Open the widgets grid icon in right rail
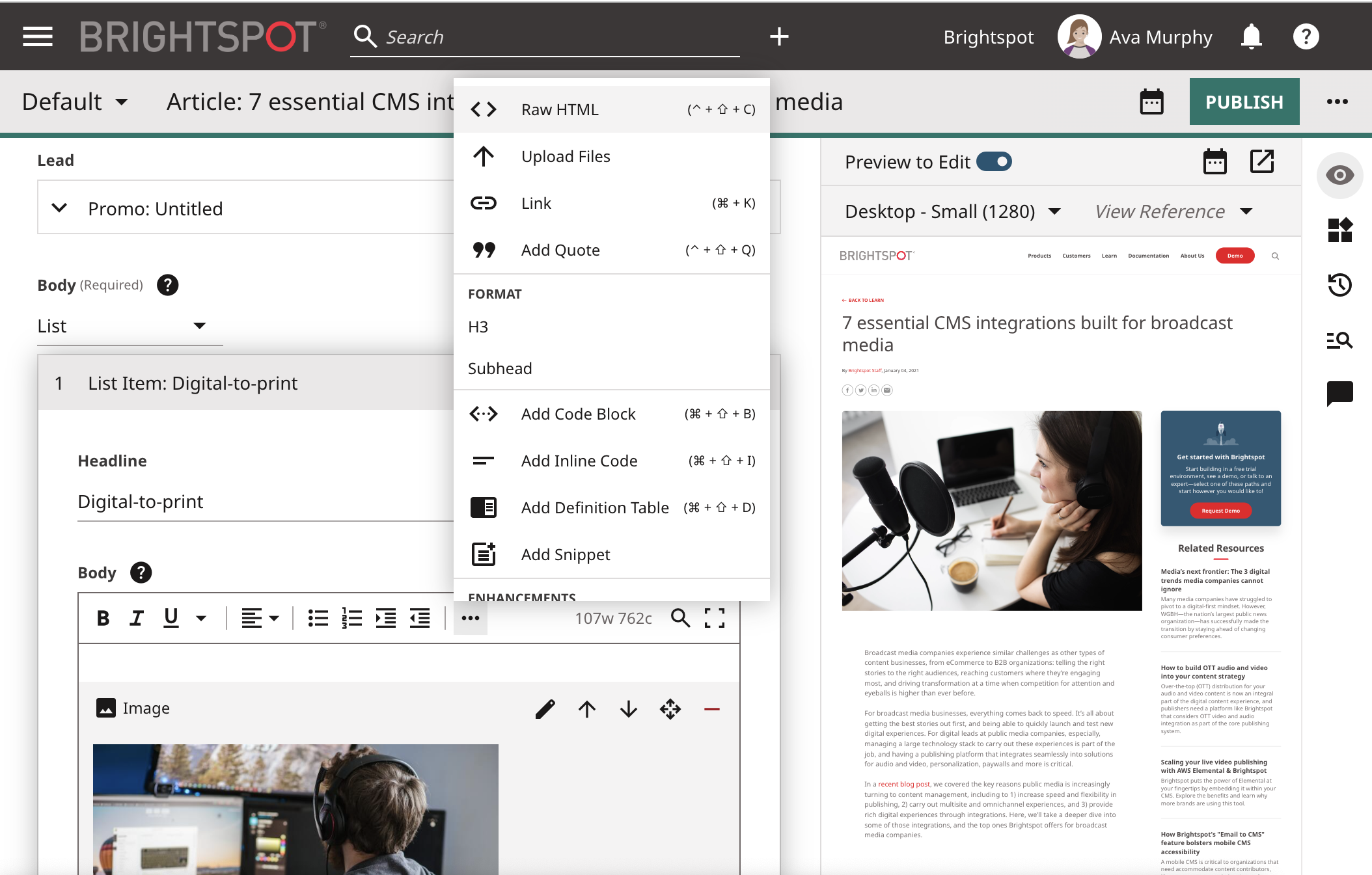Screen dimensions: 1372x875 pyautogui.click(x=1339, y=230)
